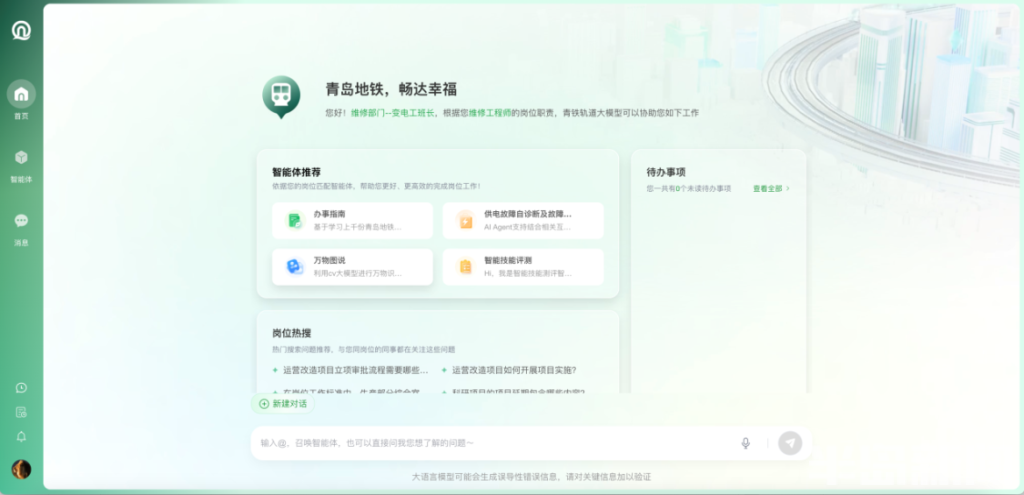Go to 首页 home in sidebar
Image resolution: width=1024 pixels, height=495 pixels.
coord(22,99)
